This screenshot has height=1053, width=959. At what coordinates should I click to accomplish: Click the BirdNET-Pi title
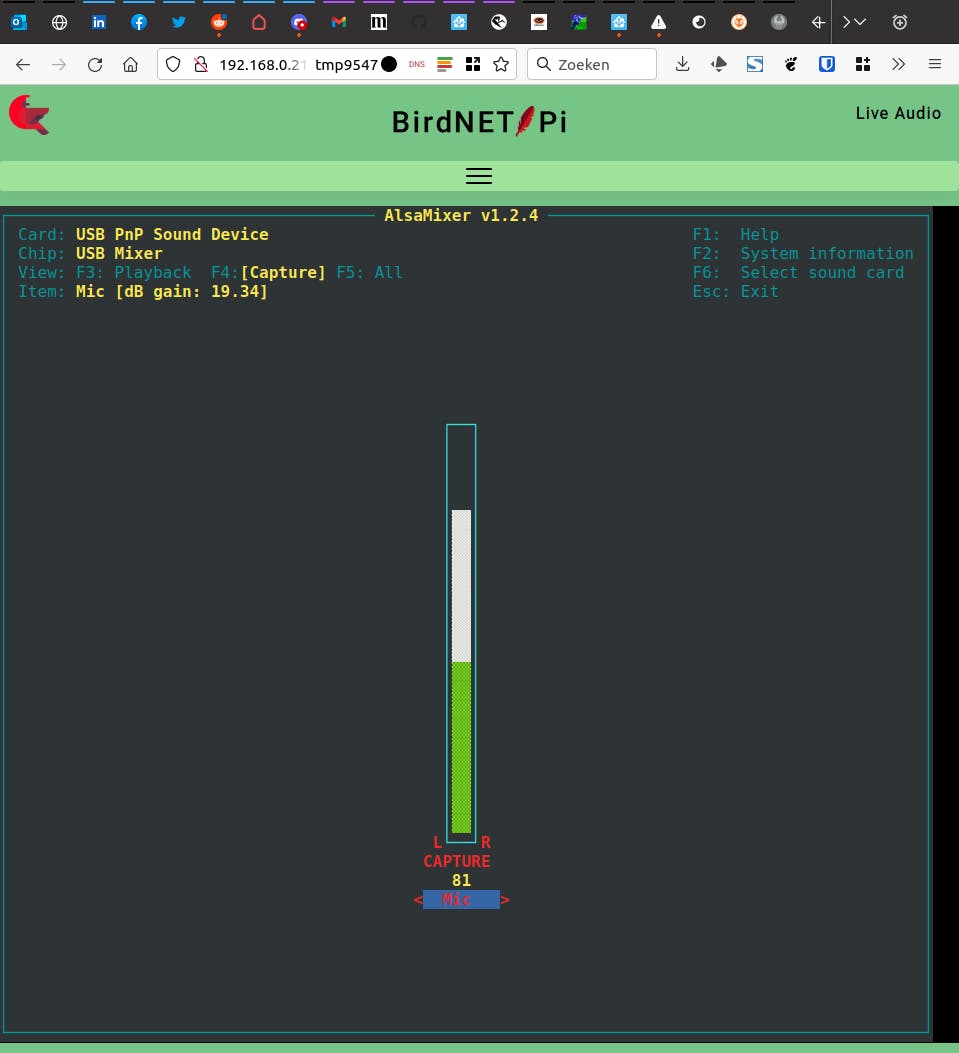[x=480, y=122]
